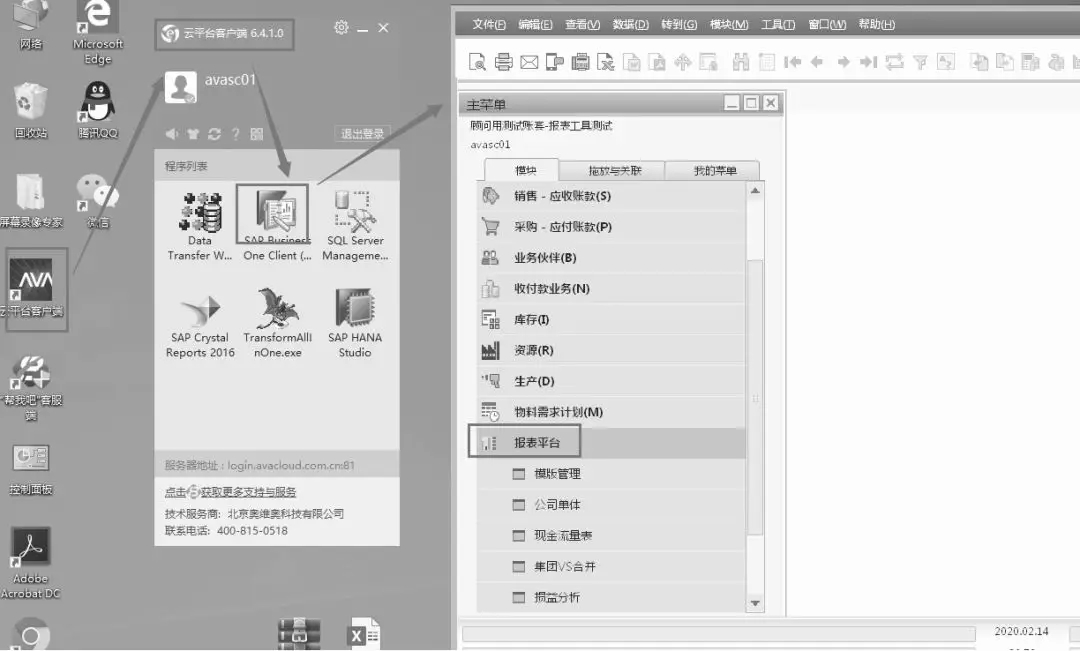Launch SQL Server Management program
Screen dimensions: 1080x651
click(x=355, y=226)
